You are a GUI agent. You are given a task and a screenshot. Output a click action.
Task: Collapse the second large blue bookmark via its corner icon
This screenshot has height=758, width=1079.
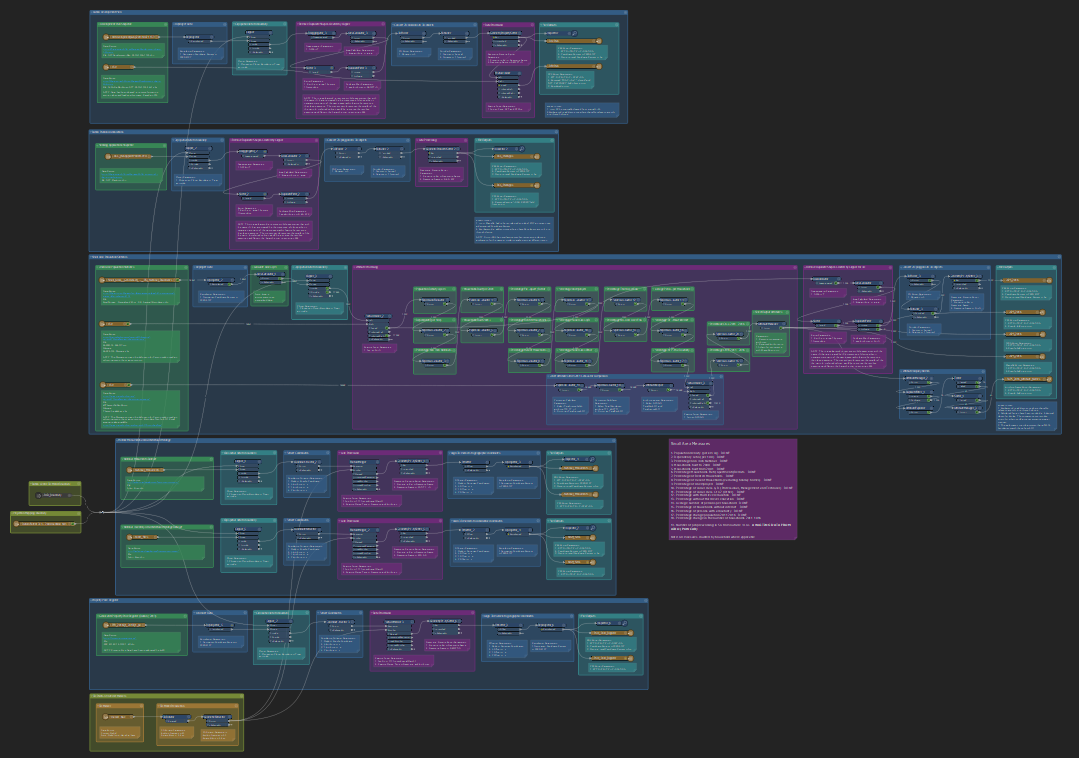coord(556,131)
